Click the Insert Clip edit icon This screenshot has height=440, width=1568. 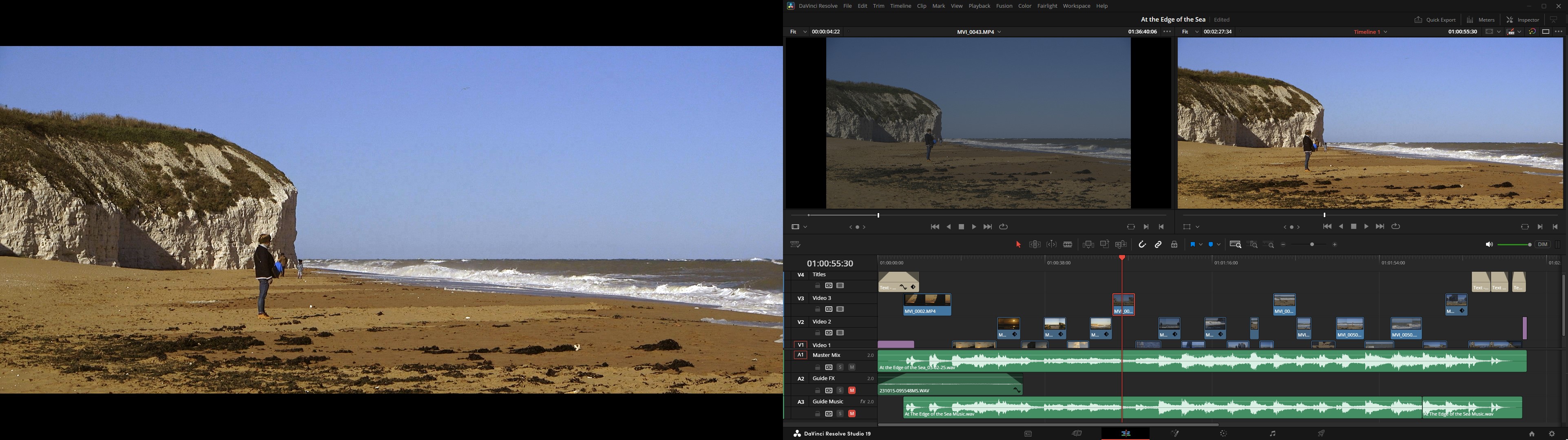point(1088,244)
